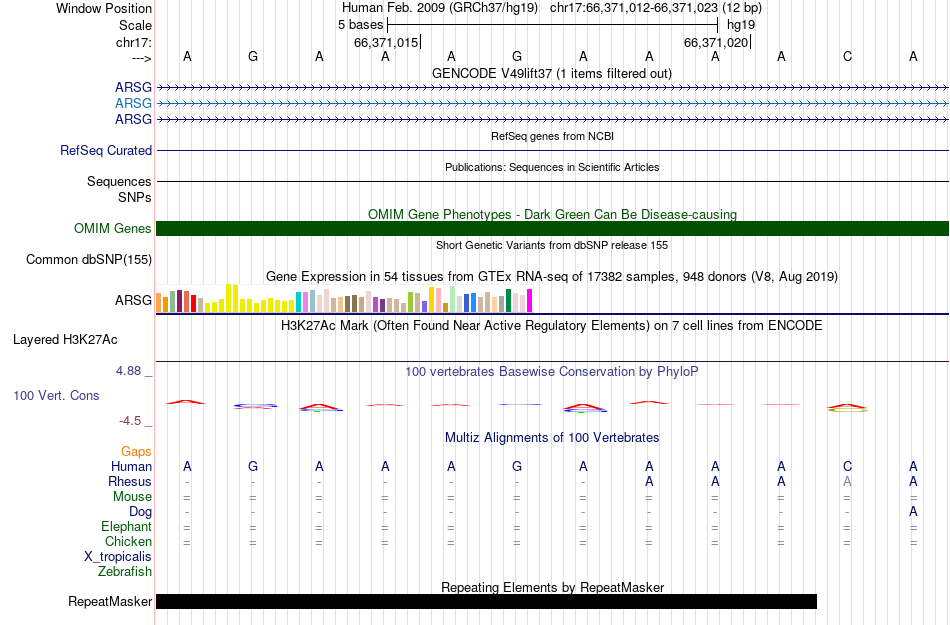Click the -4.5 conservation scale value

point(130,420)
